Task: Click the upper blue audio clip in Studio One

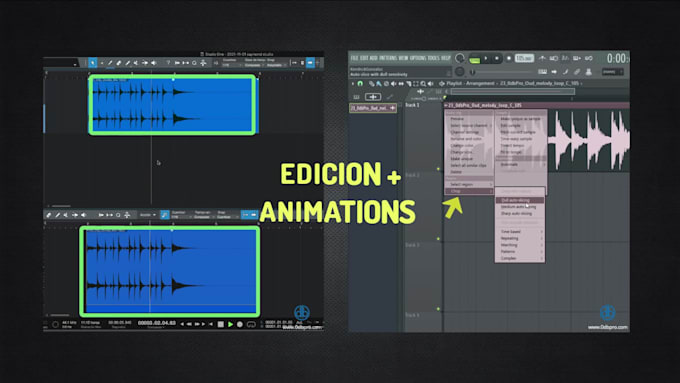Action: tap(173, 105)
